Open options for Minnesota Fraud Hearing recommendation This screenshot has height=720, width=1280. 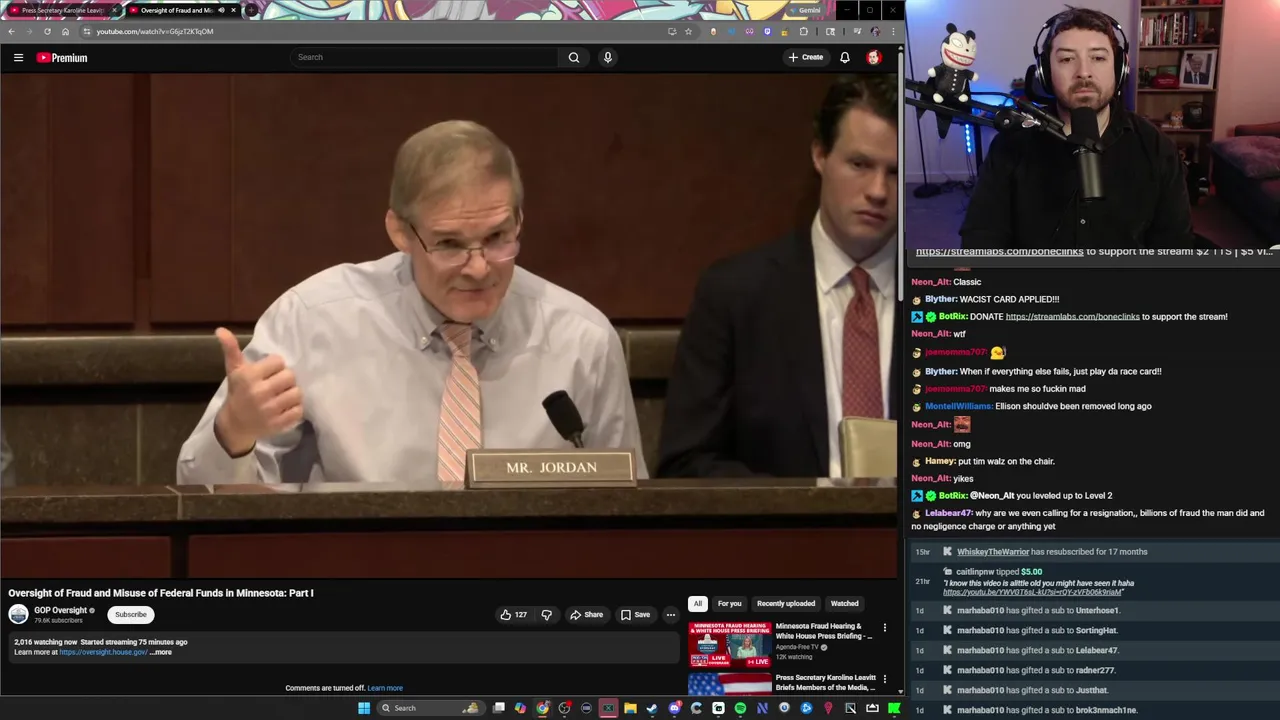coord(884,628)
